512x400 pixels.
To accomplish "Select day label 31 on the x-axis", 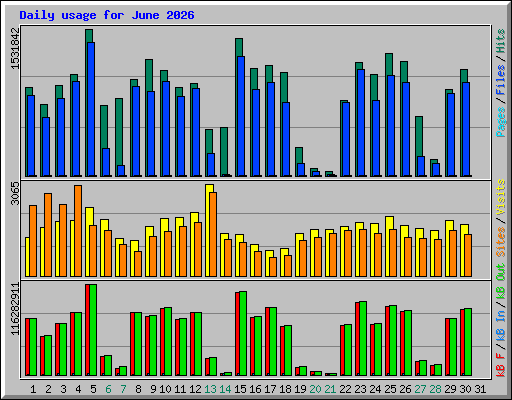I will (480, 389).
